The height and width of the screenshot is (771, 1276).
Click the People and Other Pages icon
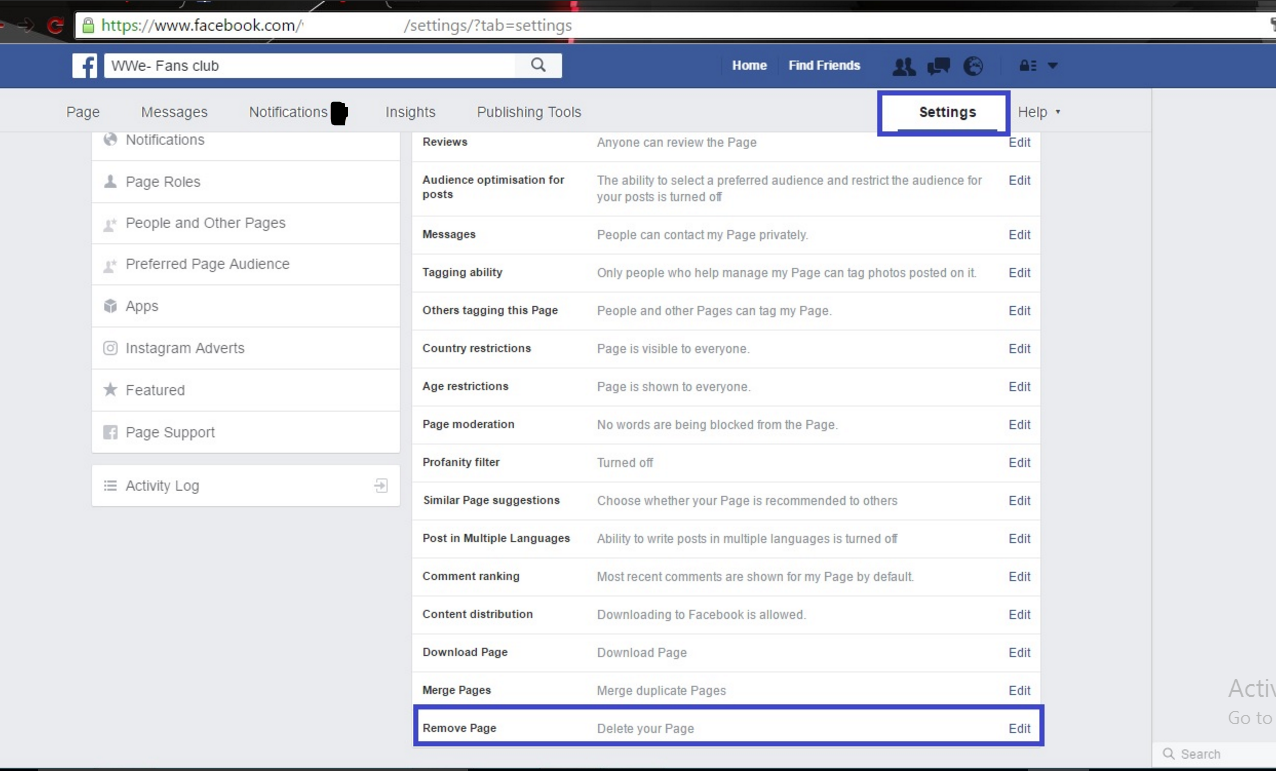point(110,224)
